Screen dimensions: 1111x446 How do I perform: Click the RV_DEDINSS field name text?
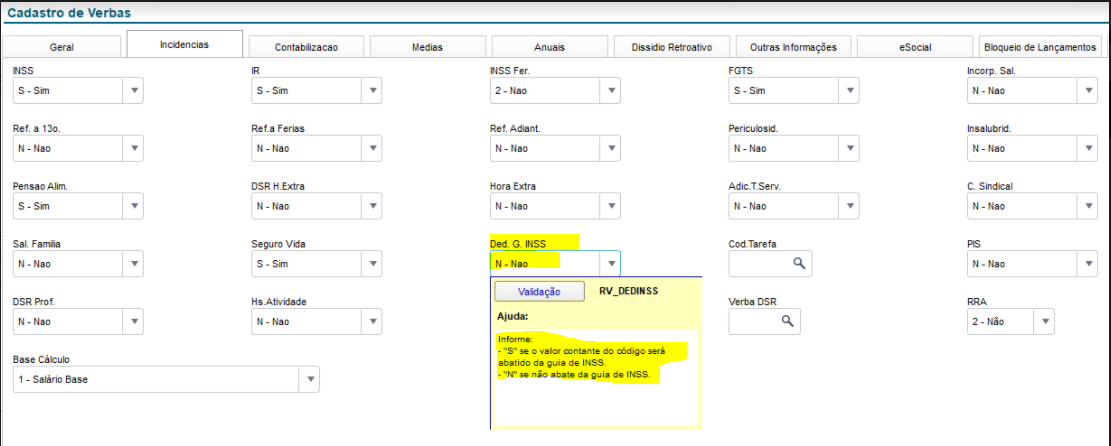point(628,291)
